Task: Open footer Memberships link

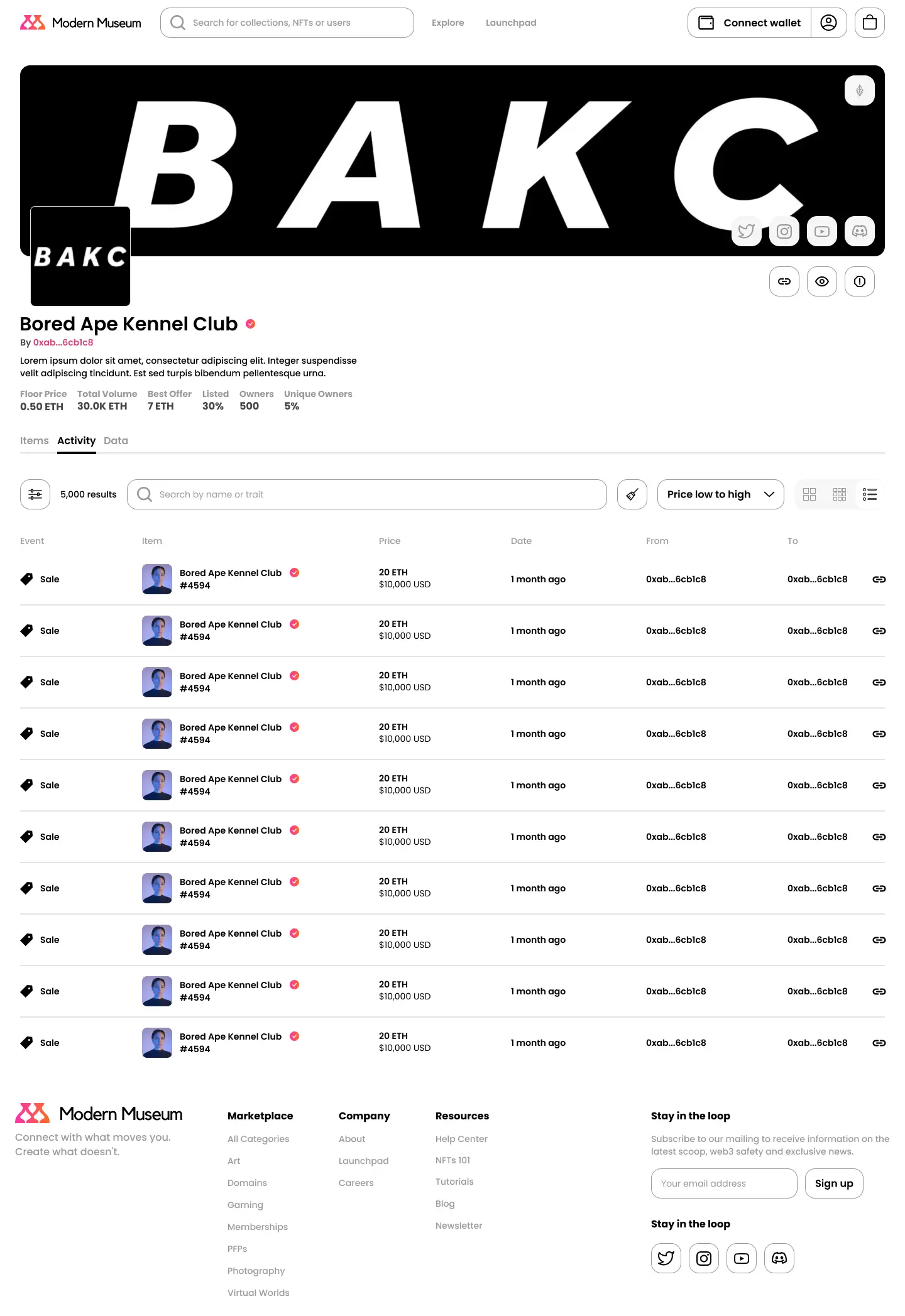Action: (x=258, y=1227)
